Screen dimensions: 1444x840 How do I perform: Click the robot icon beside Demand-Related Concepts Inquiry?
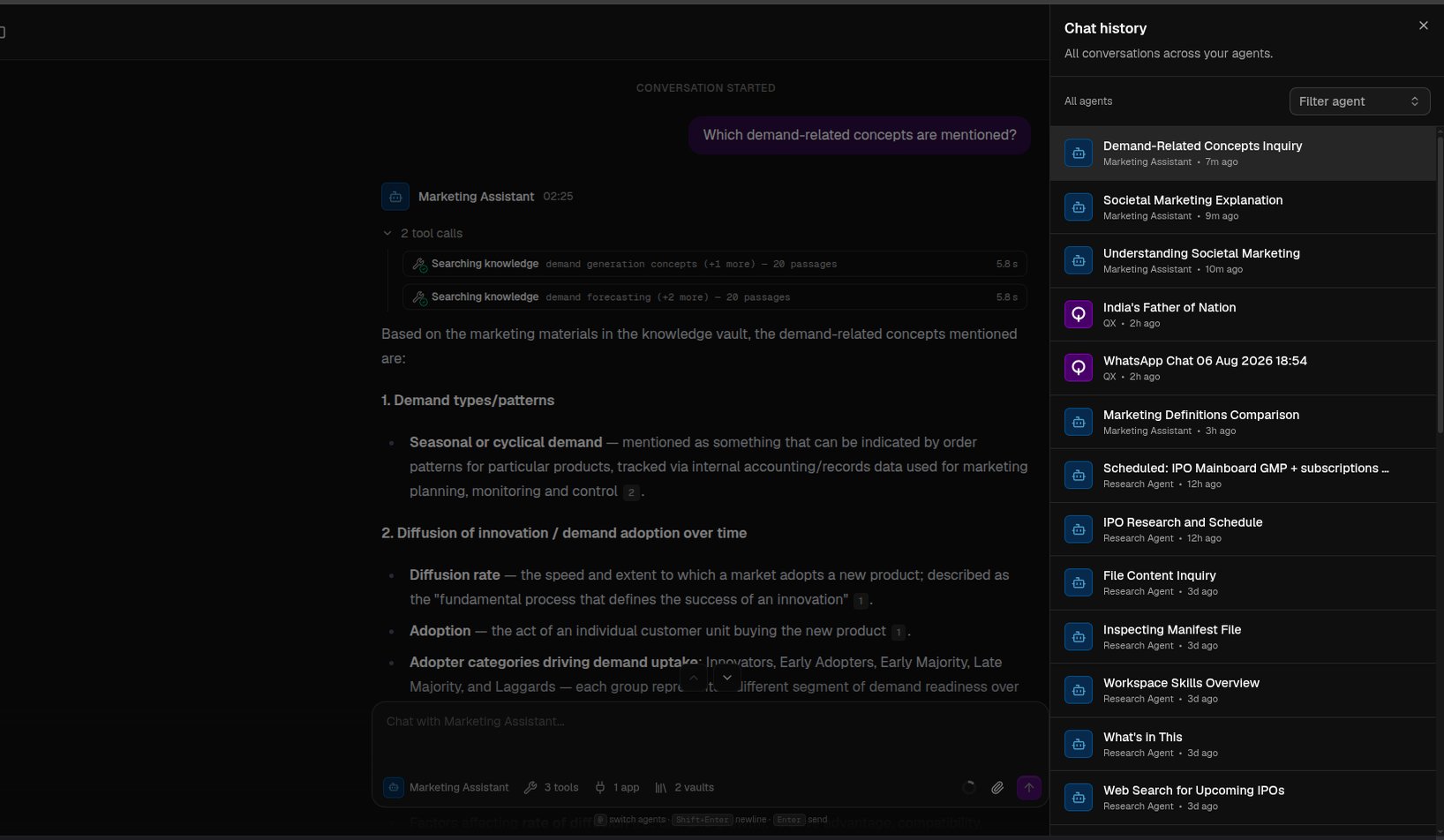(1079, 154)
